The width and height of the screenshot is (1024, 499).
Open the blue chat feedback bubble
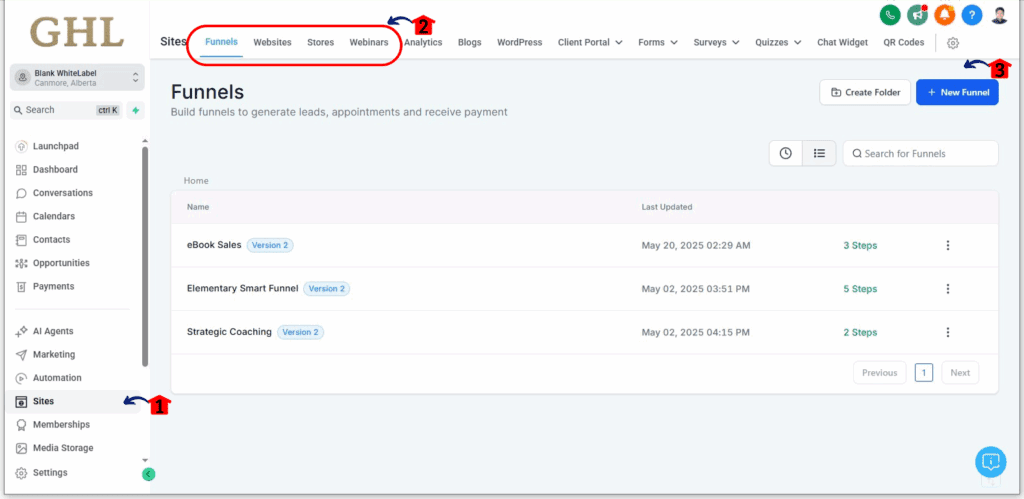[x=991, y=462]
